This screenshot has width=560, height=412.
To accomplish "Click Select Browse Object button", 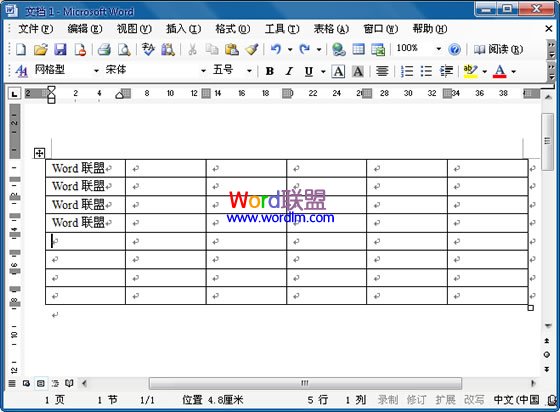I will click(546, 355).
